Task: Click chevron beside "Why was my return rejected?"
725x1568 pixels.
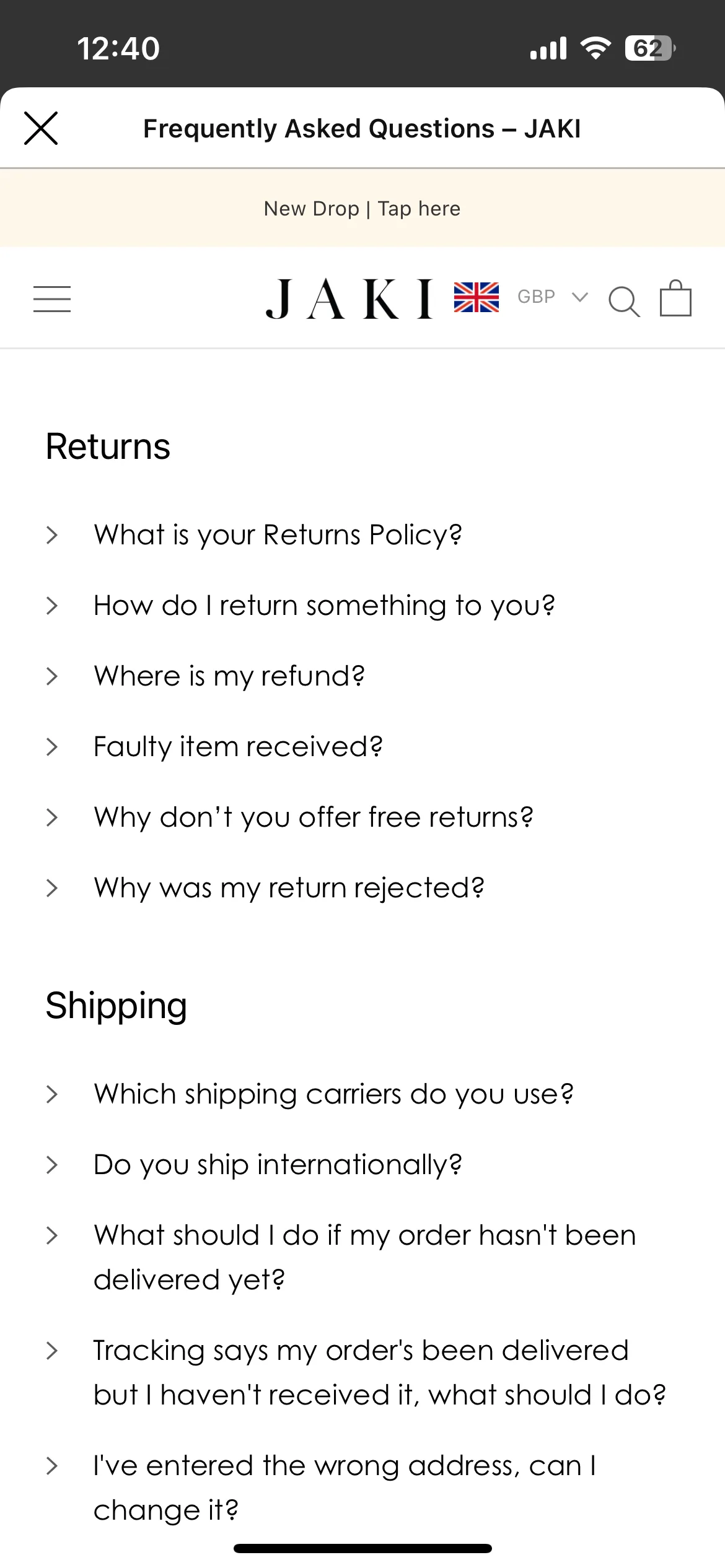Action: 52,888
